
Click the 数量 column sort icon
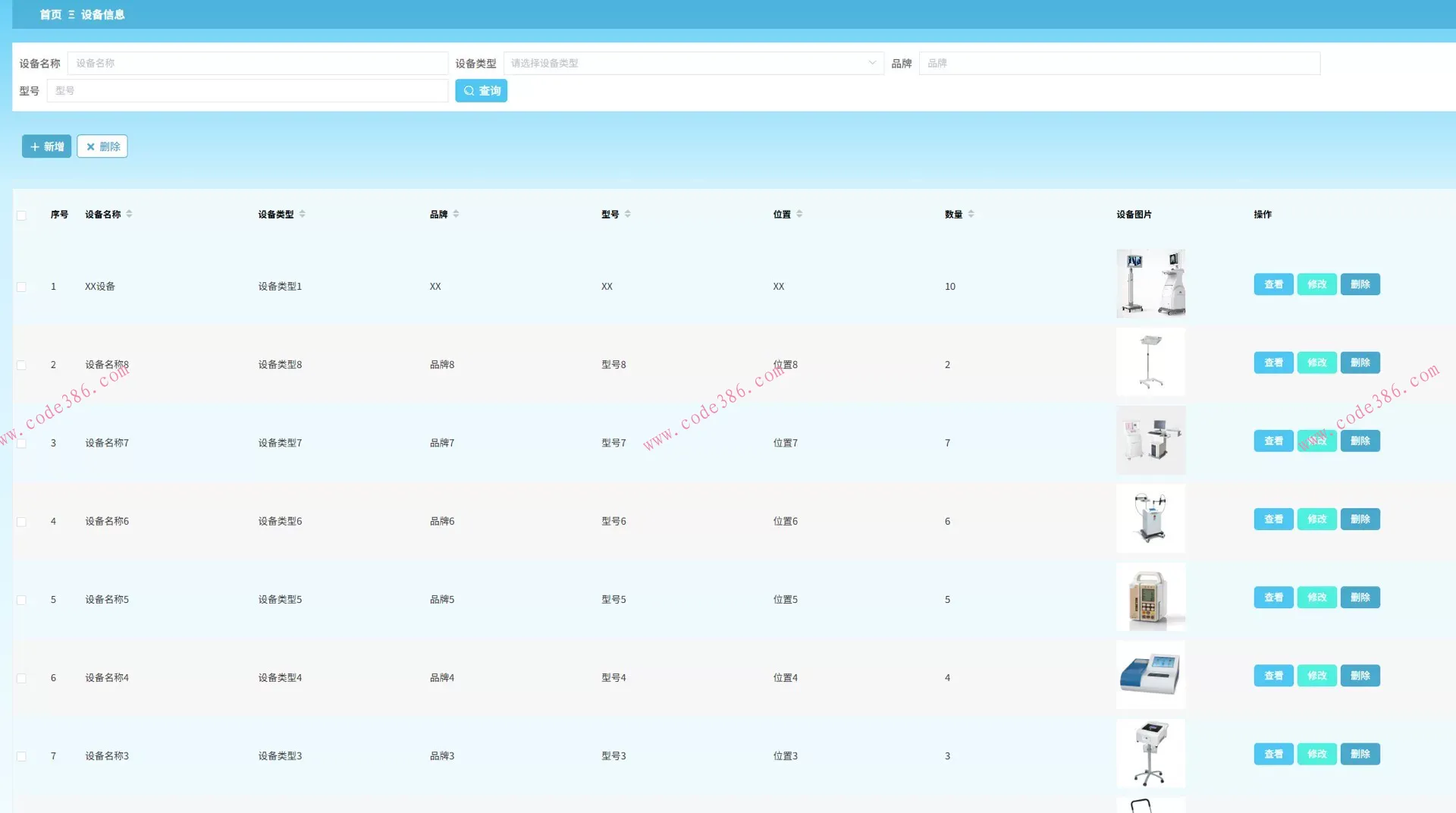click(x=971, y=214)
